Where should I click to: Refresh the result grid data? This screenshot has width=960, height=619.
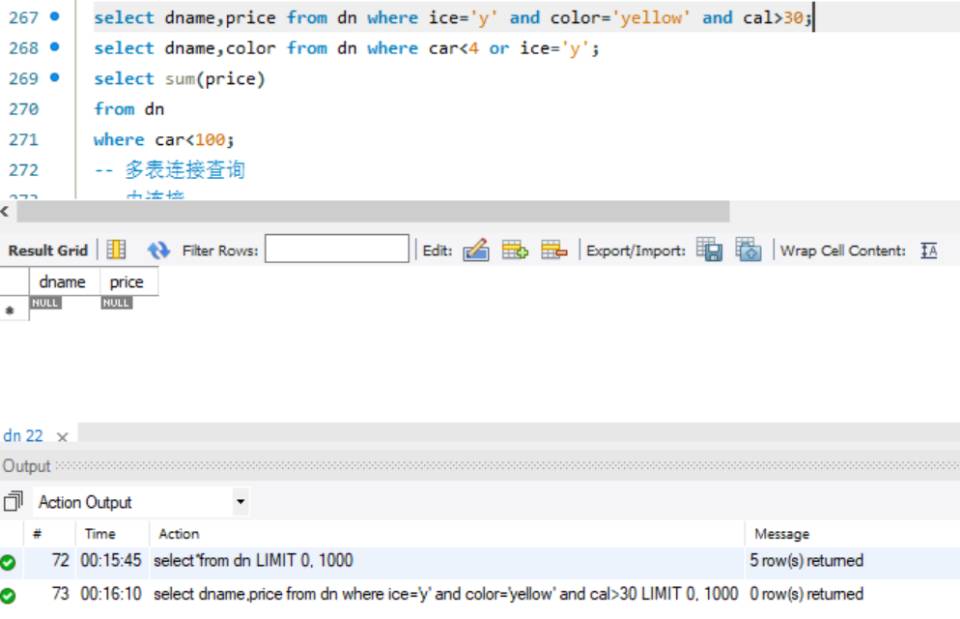159,250
